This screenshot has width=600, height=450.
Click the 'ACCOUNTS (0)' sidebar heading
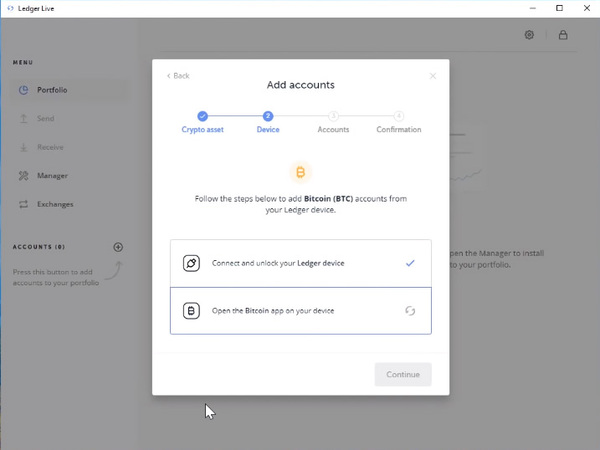tap(39, 247)
